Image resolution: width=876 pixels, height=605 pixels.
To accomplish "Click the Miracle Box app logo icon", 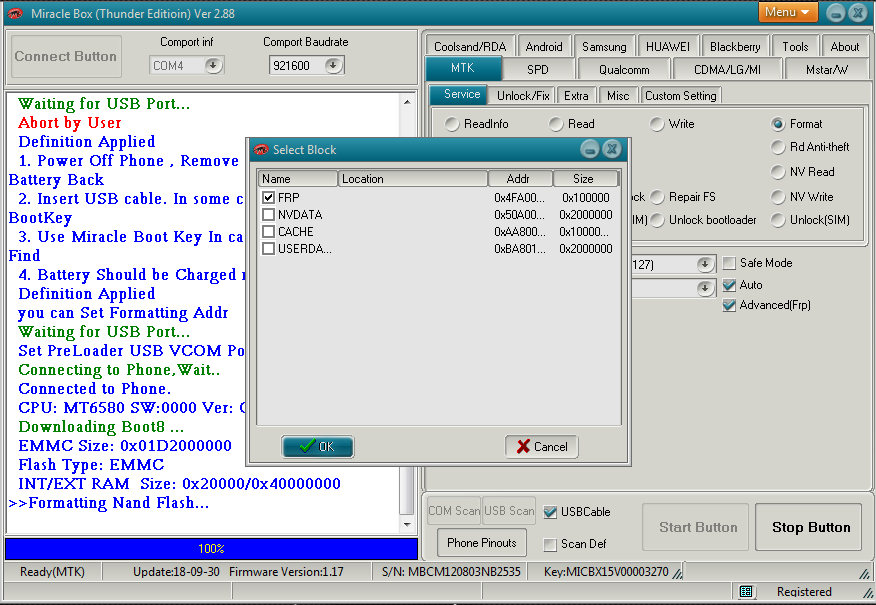I will (x=15, y=13).
